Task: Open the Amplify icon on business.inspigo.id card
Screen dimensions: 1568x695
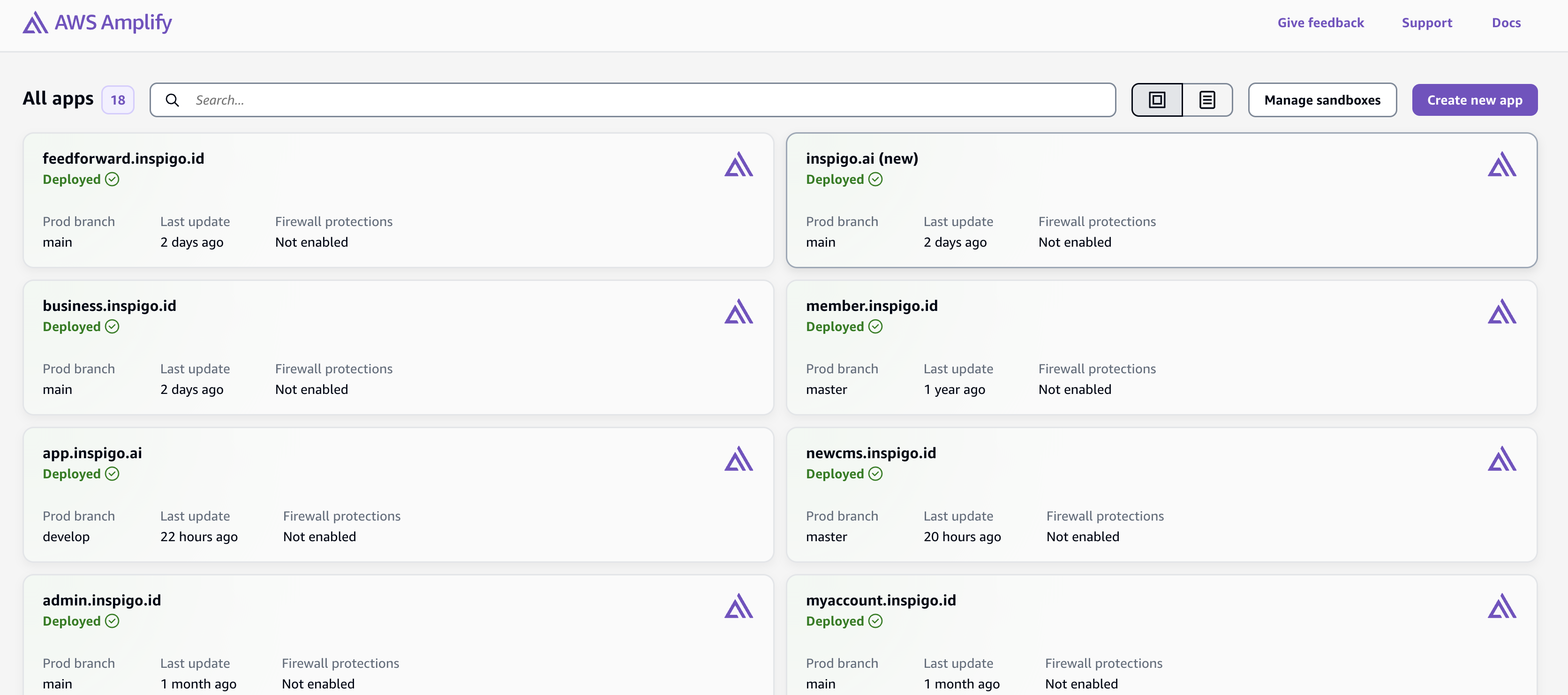Action: [739, 311]
